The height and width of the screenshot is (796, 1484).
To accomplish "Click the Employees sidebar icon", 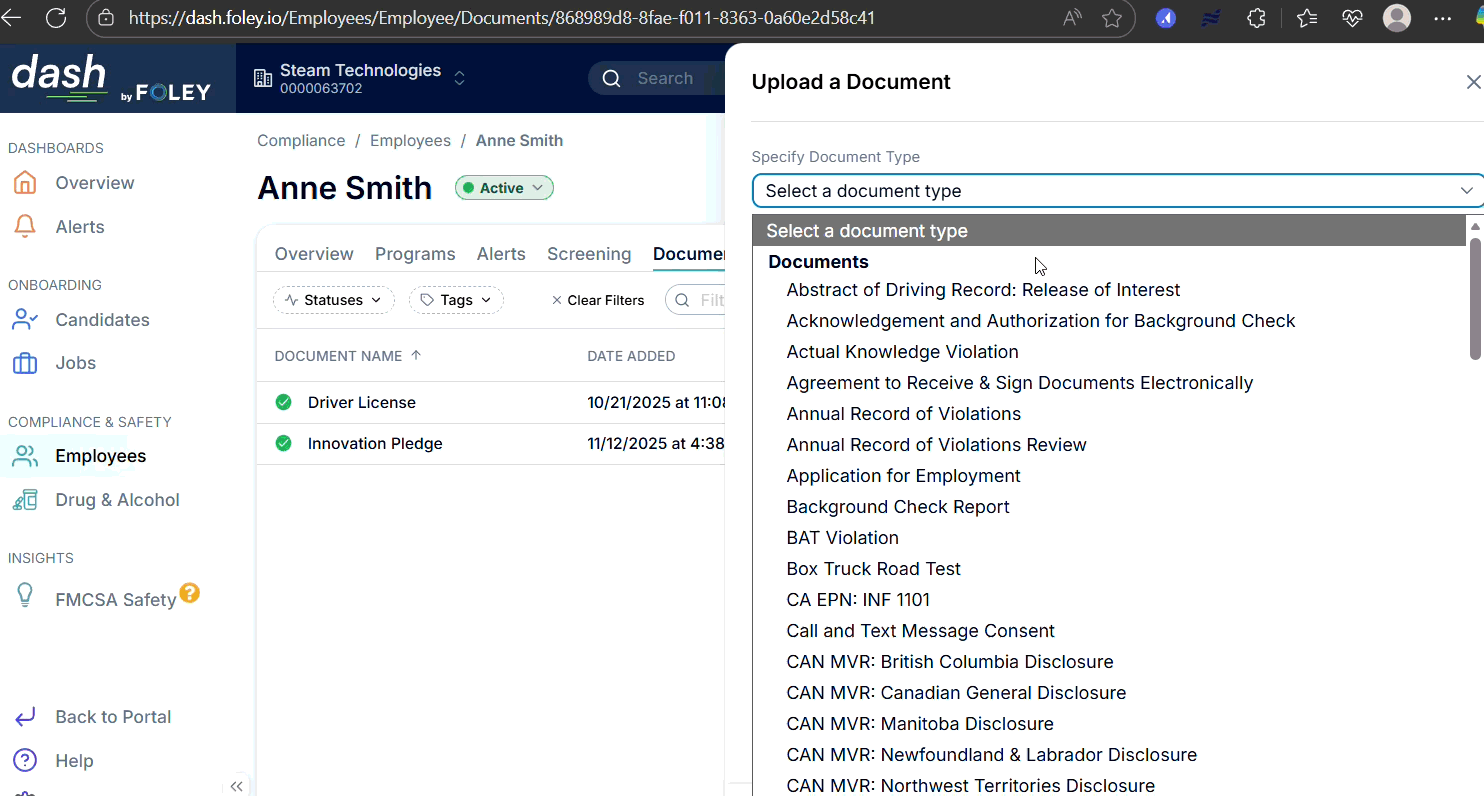I will (24, 456).
